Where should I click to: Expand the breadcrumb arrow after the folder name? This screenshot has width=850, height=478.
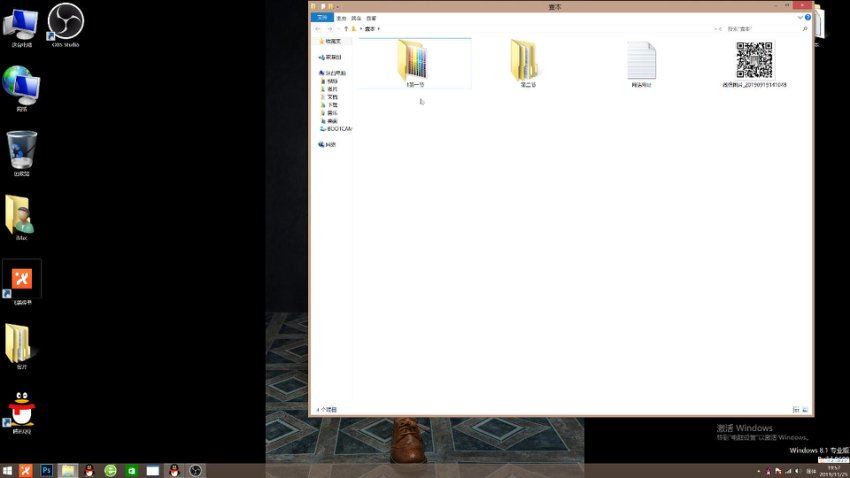(378, 29)
